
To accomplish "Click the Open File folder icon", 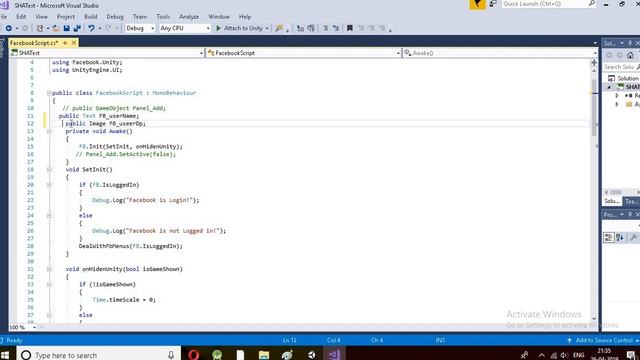I will click(x=56, y=28).
